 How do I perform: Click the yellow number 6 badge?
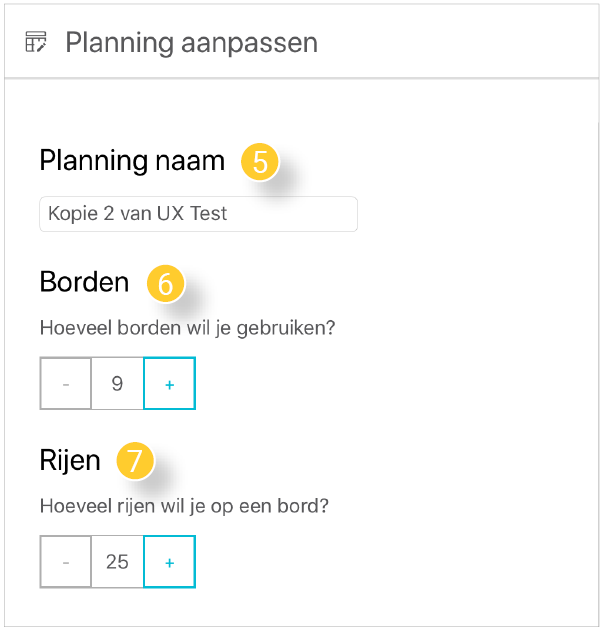tap(165, 283)
